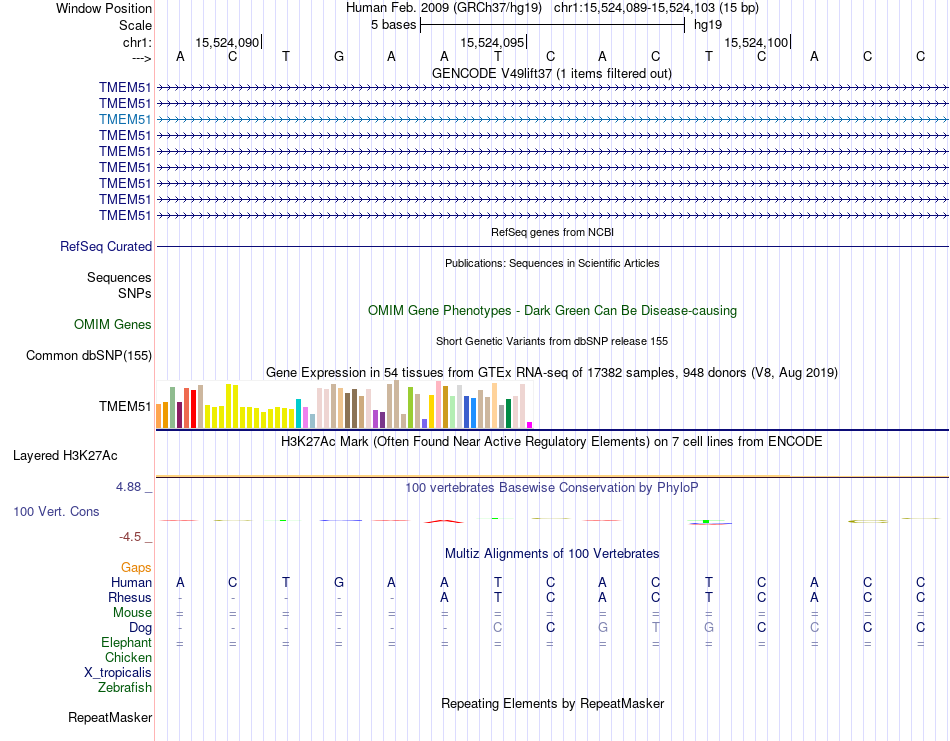Click the orange 'Gaps' label
950x741 pixels.
(x=136, y=567)
